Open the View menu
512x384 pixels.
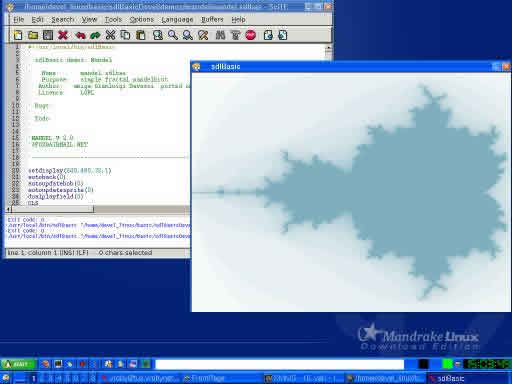[x=89, y=20]
